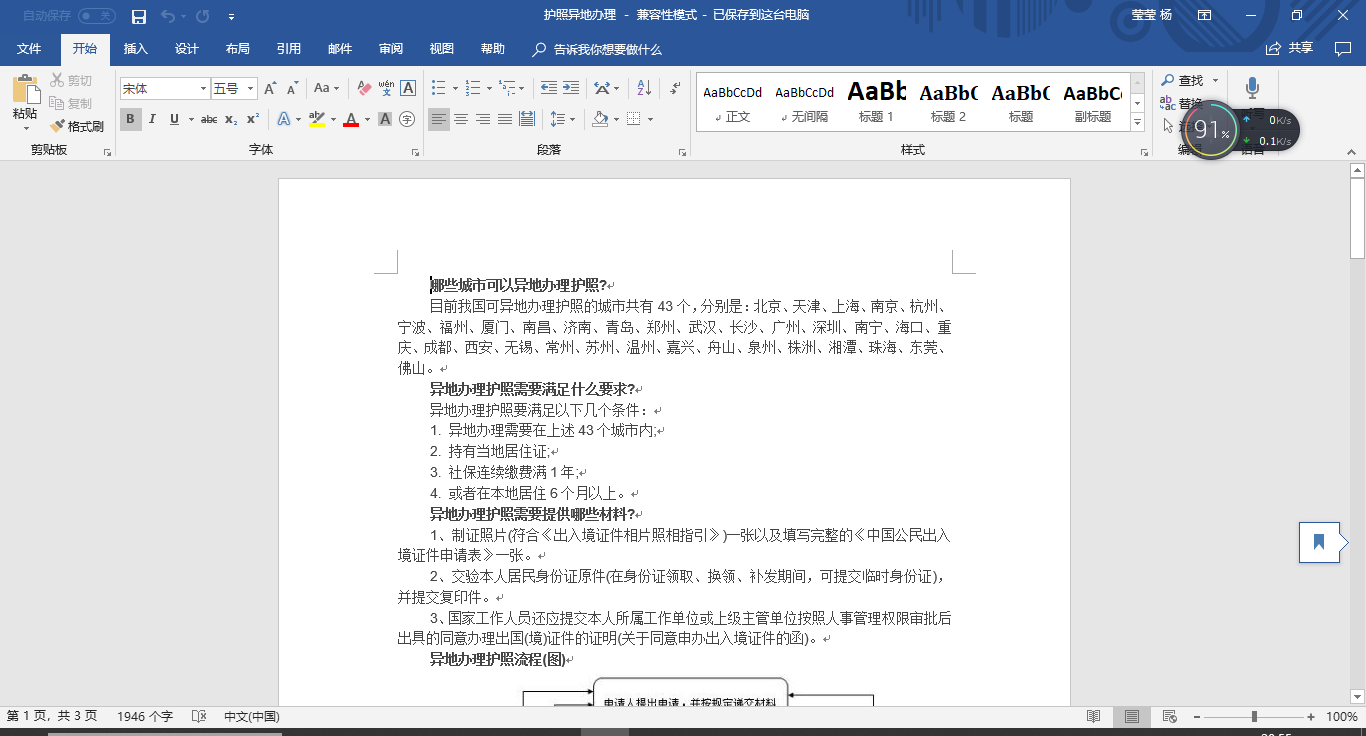Apply the 标题 1 heading style
The image size is (1366, 736).
pyautogui.click(x=877, y=101)
